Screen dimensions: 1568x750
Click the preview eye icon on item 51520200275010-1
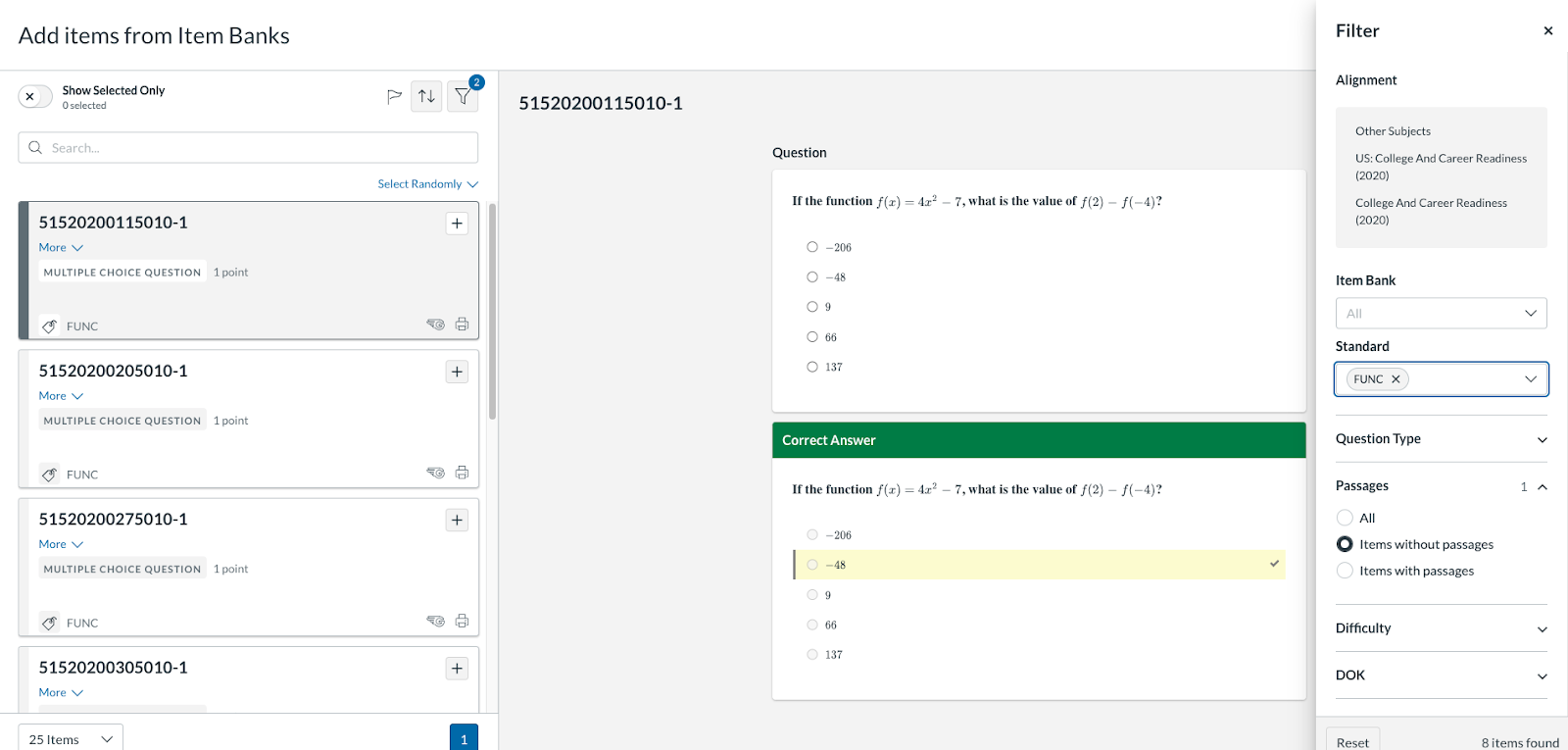coord(436,621)
